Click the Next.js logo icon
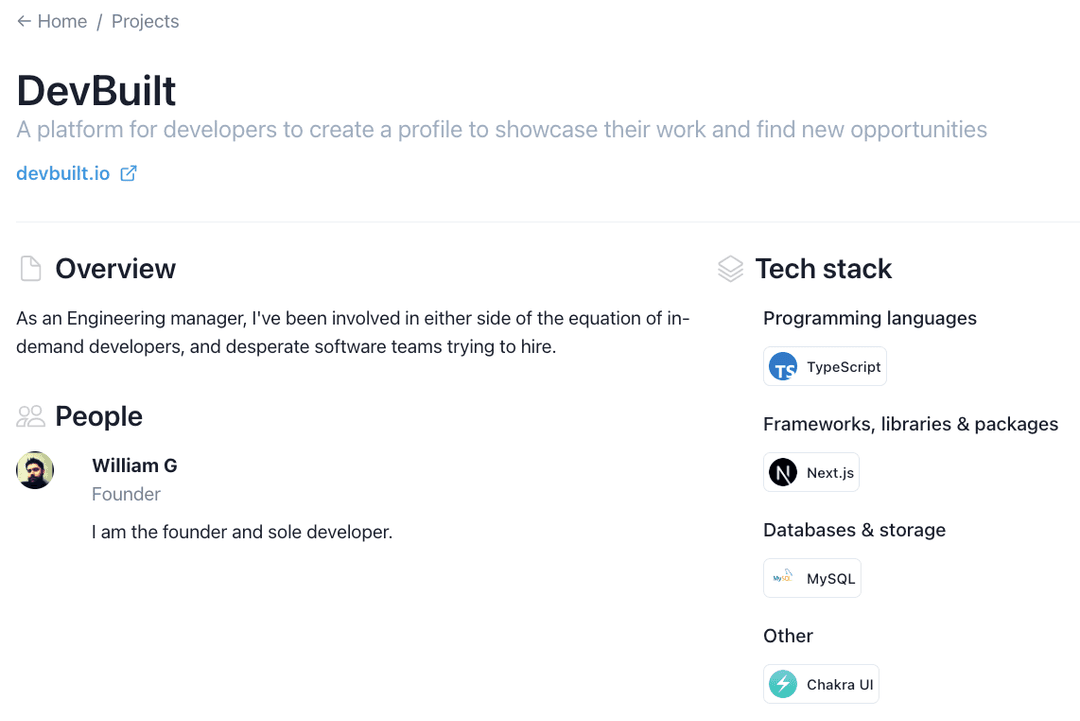 click(x=783, y=473)
